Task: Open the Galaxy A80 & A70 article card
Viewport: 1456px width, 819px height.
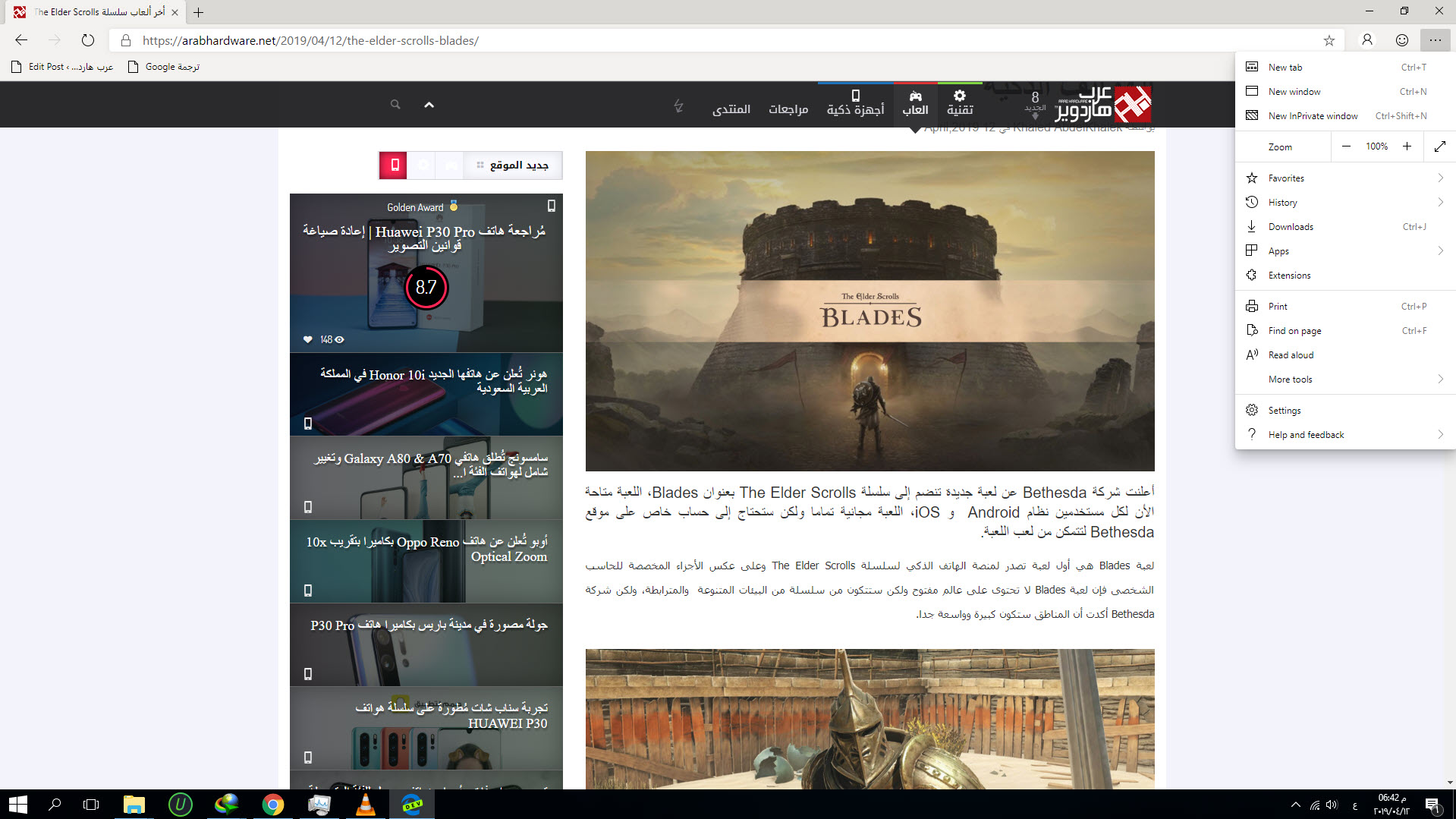Action: [x=426, y=477]
